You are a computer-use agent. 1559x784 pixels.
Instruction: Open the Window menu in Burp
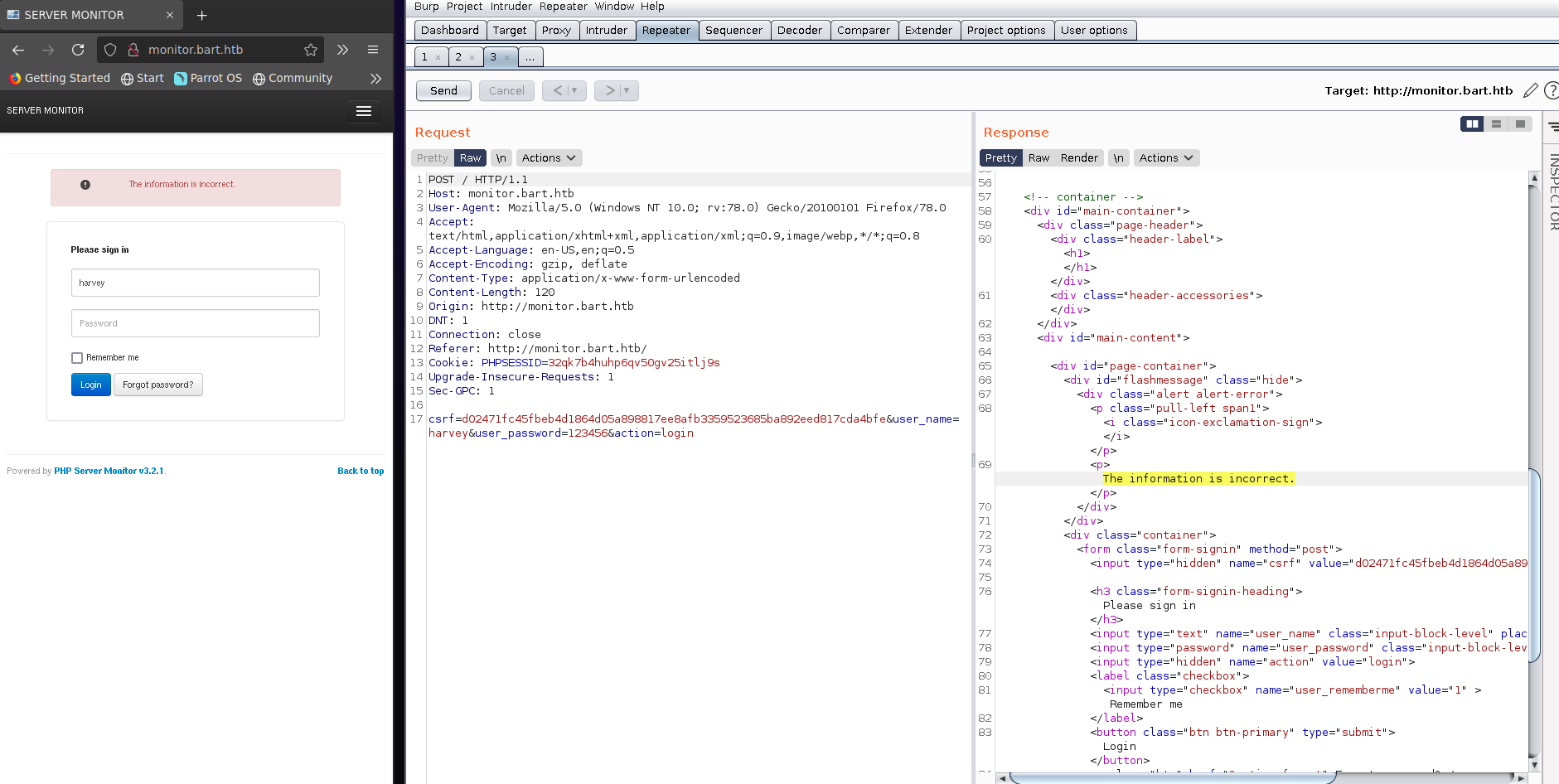[614, 7]
